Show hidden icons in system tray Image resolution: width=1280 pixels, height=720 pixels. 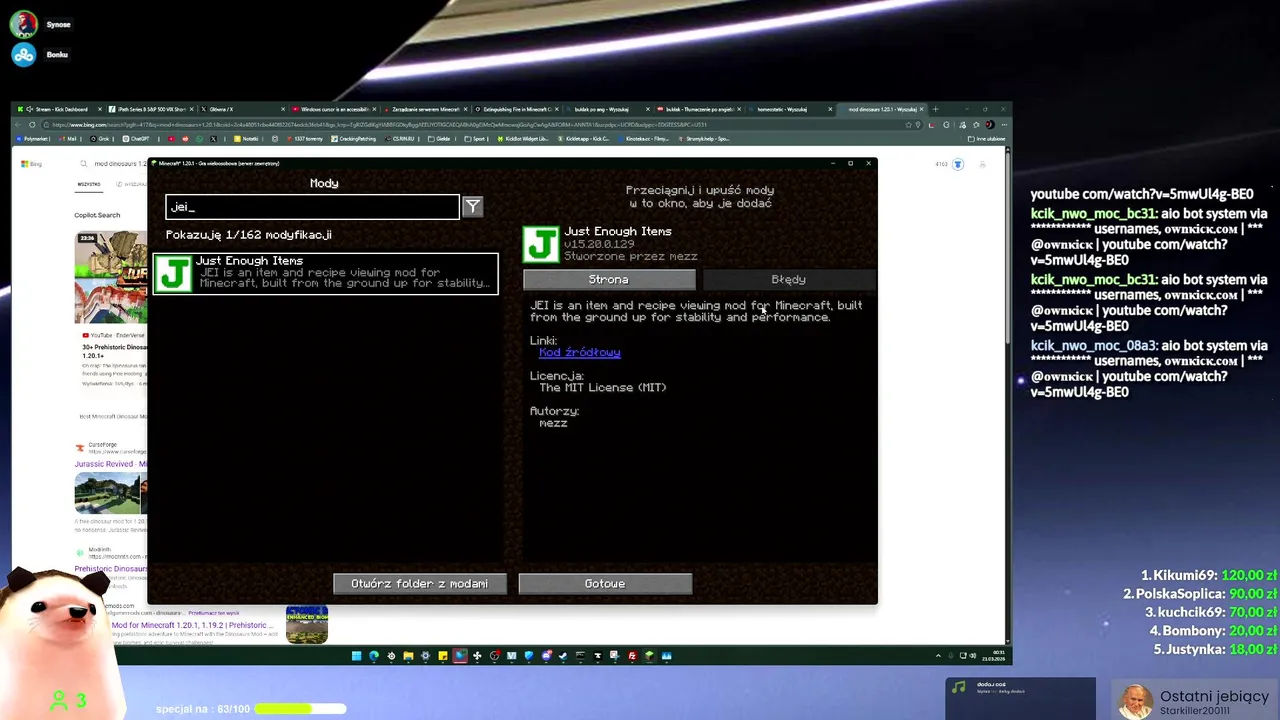pyautogui.click(x=938, y=656)
